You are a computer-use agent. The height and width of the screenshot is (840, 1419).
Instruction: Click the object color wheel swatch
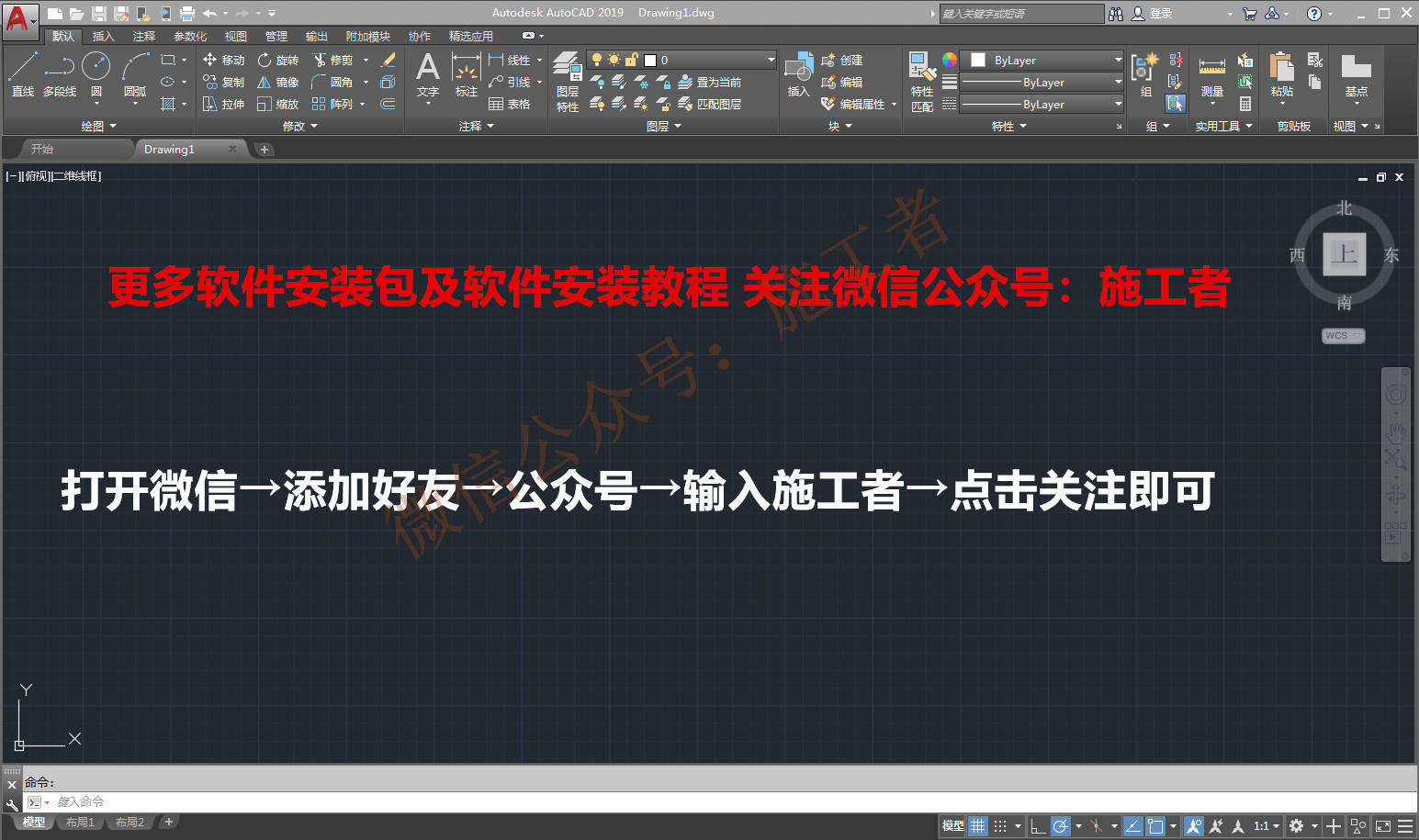pyautogui.click(x=950, y=60)
